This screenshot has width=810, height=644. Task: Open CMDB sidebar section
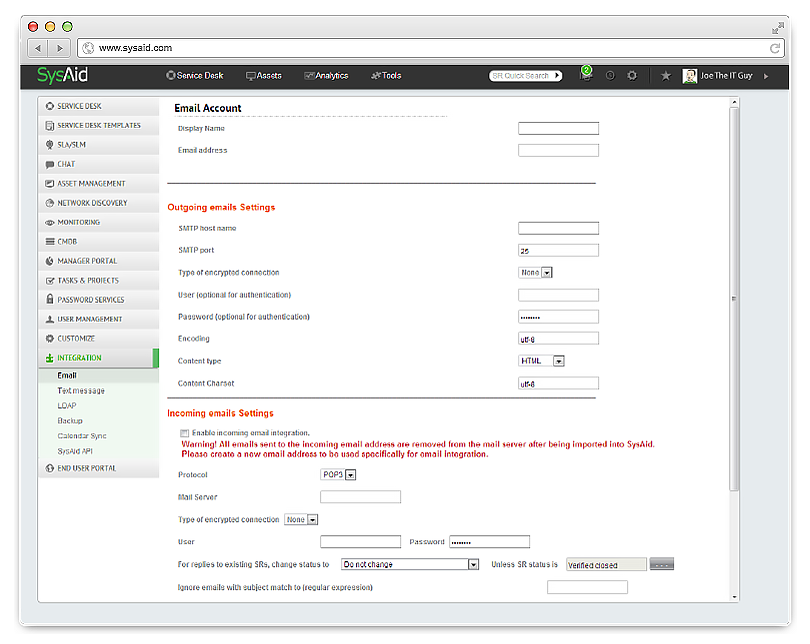pyautogui.click(x=99, y=242)
